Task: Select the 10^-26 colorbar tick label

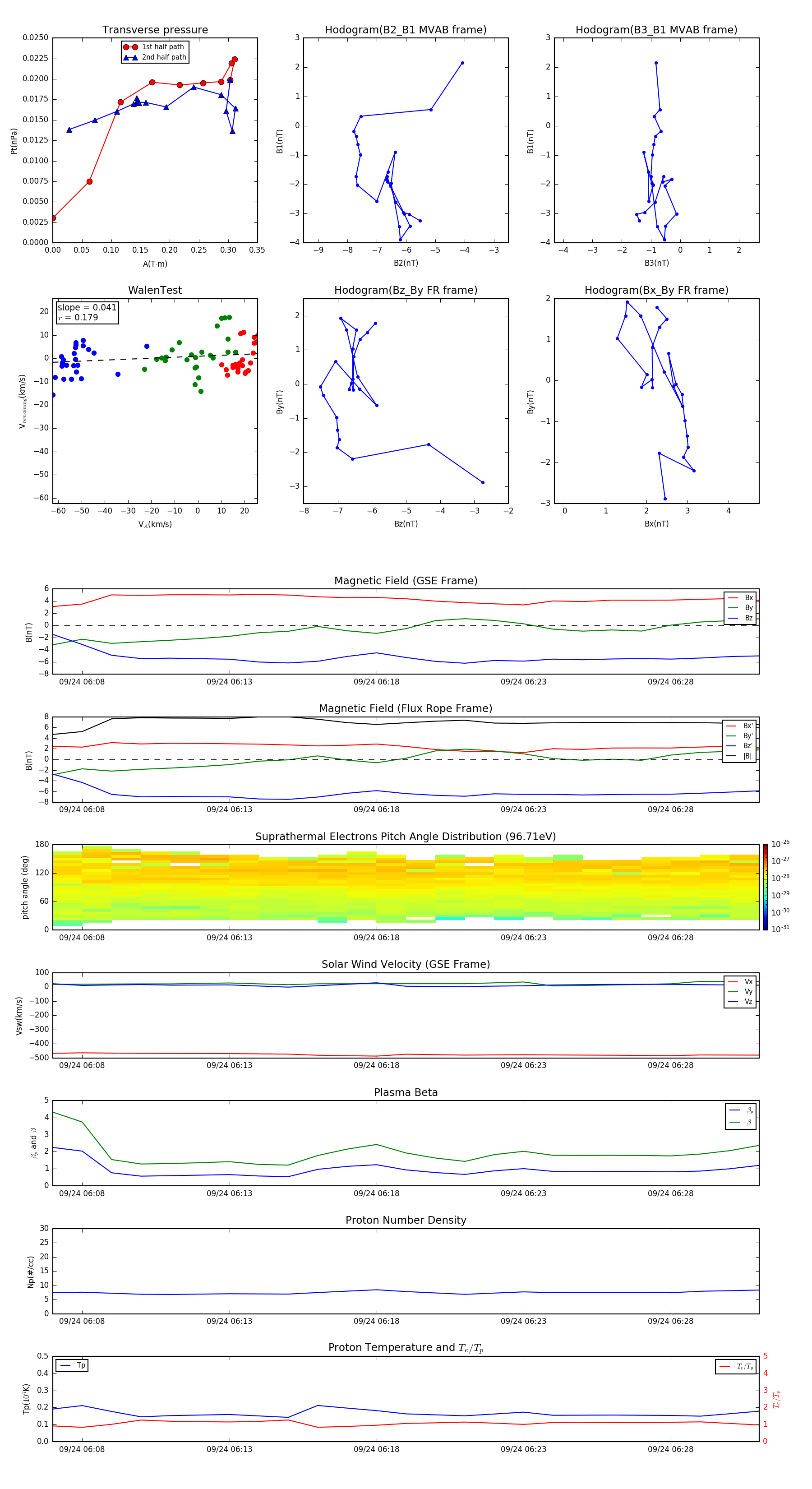Action: click(x=780, y=844)
